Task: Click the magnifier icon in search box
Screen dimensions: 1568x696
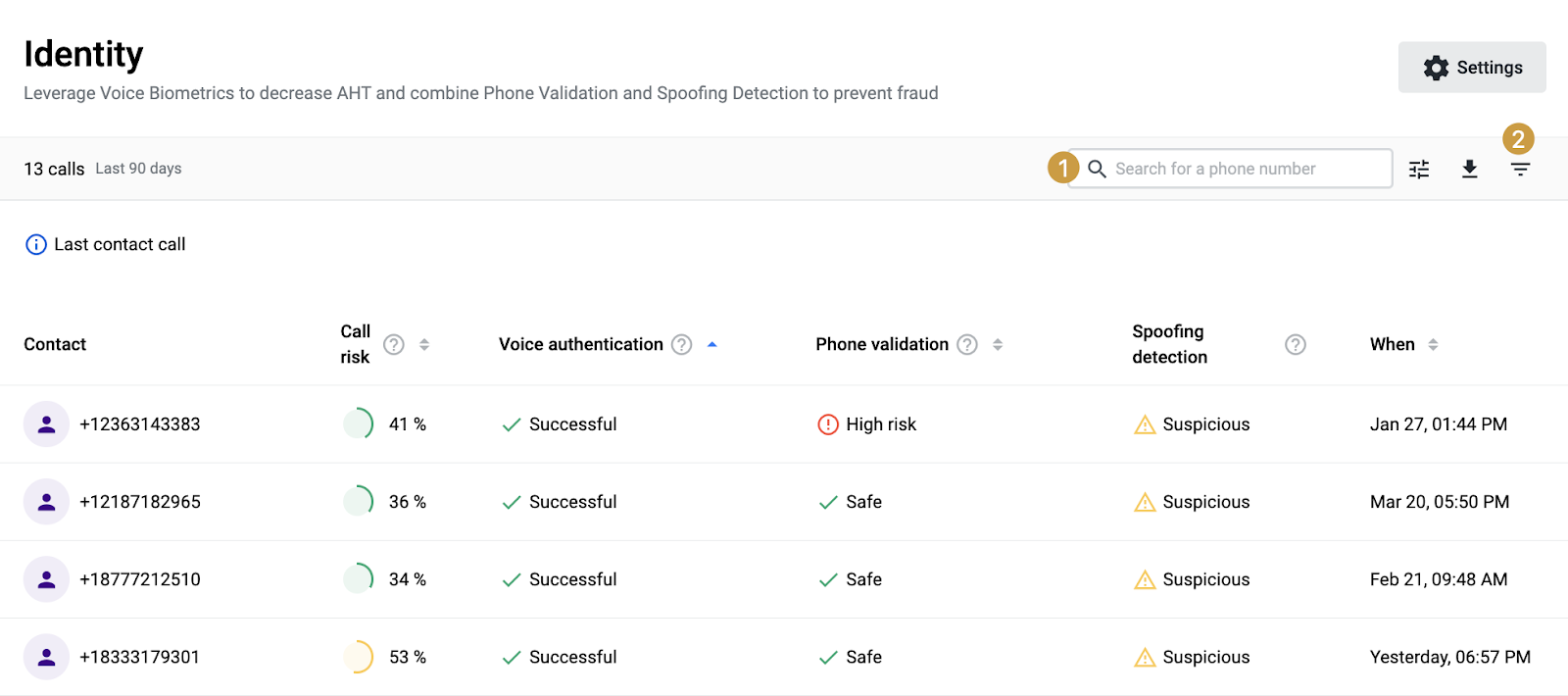Action: click(x=1098, y=169)
